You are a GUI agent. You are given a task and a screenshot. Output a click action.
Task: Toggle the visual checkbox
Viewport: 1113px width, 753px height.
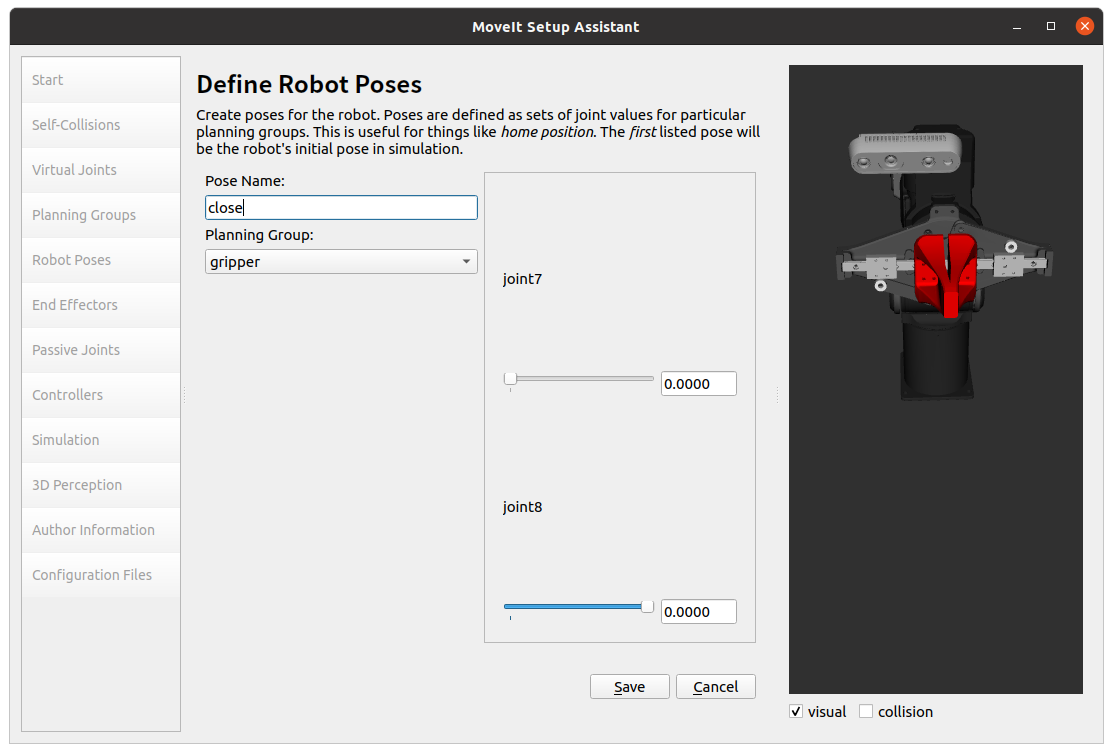coord(796,712)
